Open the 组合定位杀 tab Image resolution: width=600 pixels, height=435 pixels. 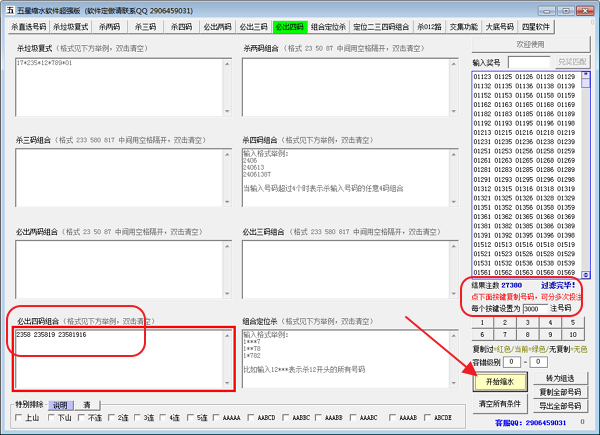pyautogui.click(x=331, y=27)
